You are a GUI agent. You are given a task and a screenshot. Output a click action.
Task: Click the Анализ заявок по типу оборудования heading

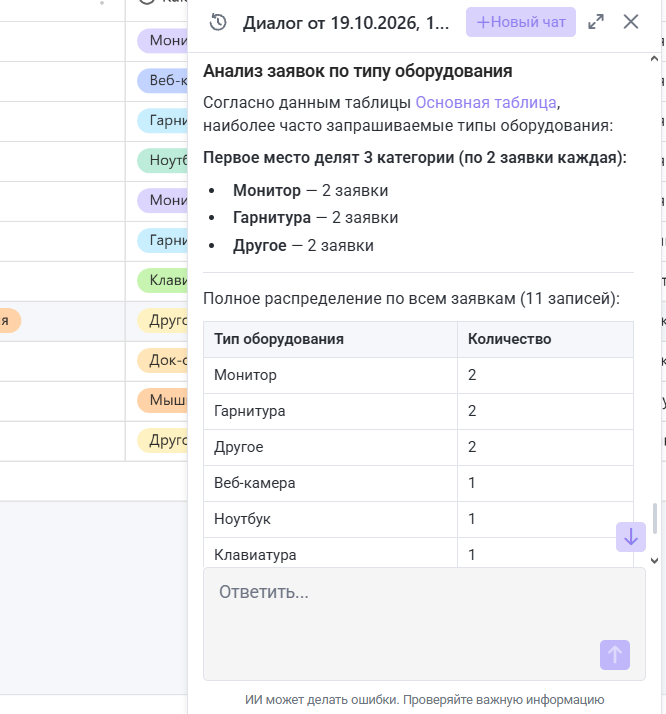click(x=358, y=71)
